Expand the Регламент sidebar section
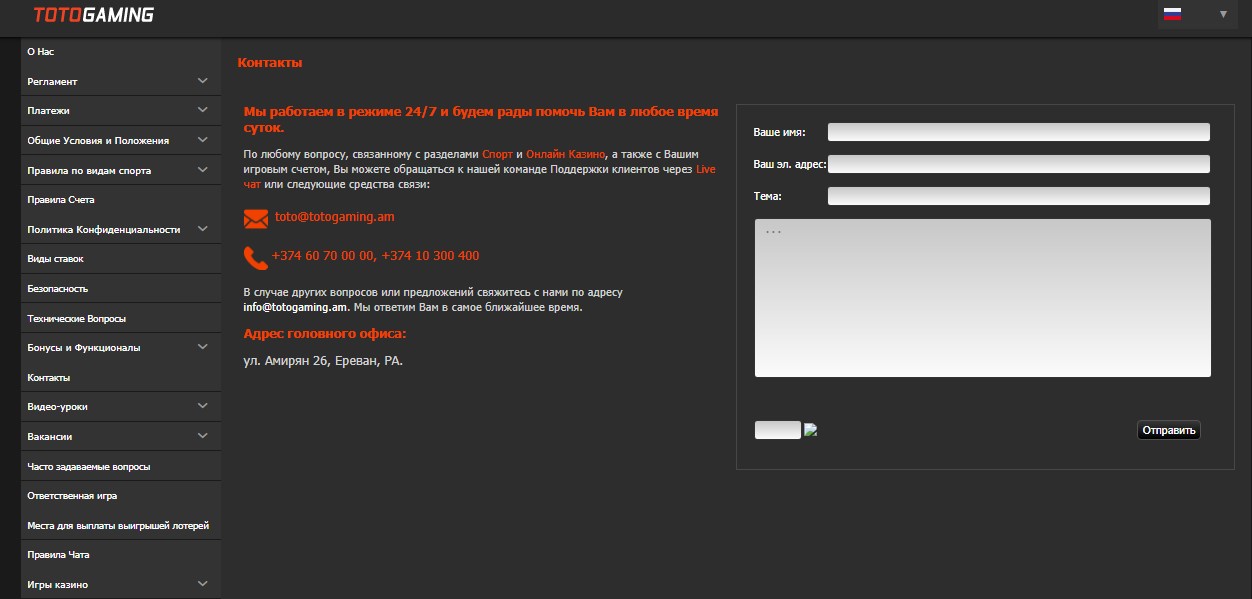Viewport: 1252px width, 599px height. coord(121,81)
